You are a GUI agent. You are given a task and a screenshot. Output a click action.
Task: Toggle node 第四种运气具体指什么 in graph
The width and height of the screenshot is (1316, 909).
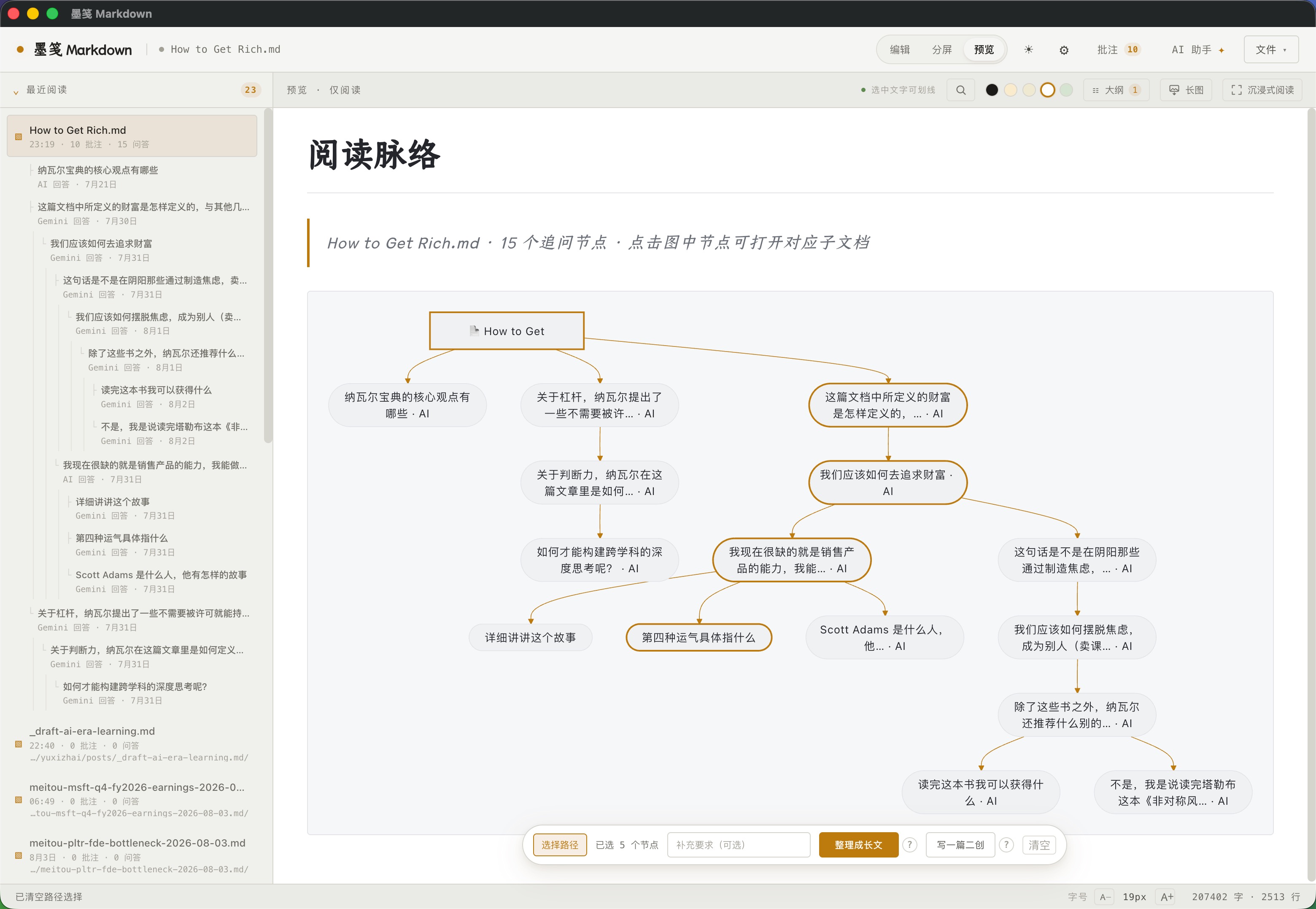point(698,637)
